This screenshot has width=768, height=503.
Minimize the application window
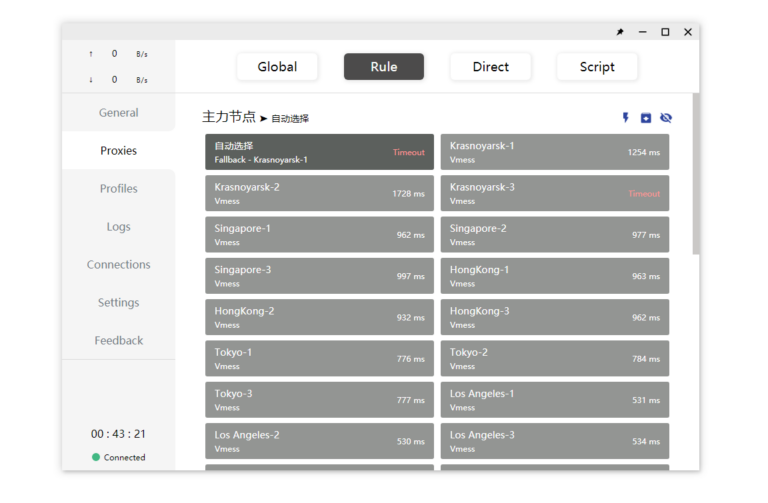tap(642, 32)
